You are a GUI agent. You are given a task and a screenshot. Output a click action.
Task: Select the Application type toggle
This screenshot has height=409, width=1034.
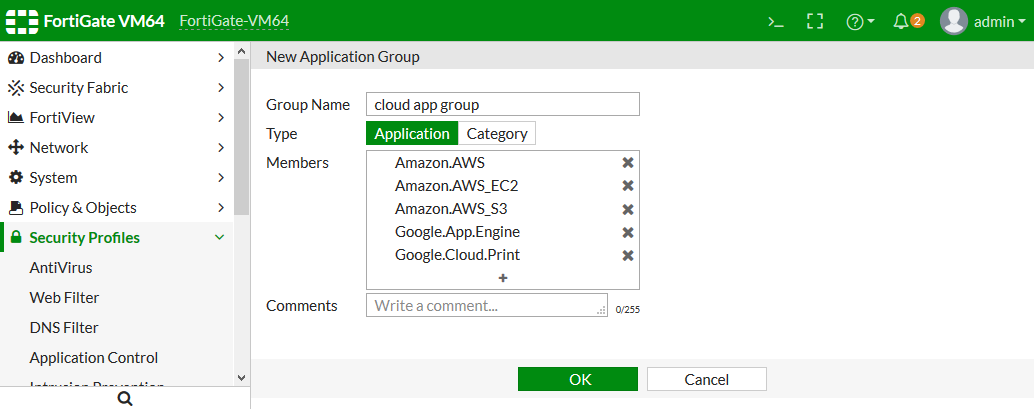pyautogui.click(x=411, y=134)
